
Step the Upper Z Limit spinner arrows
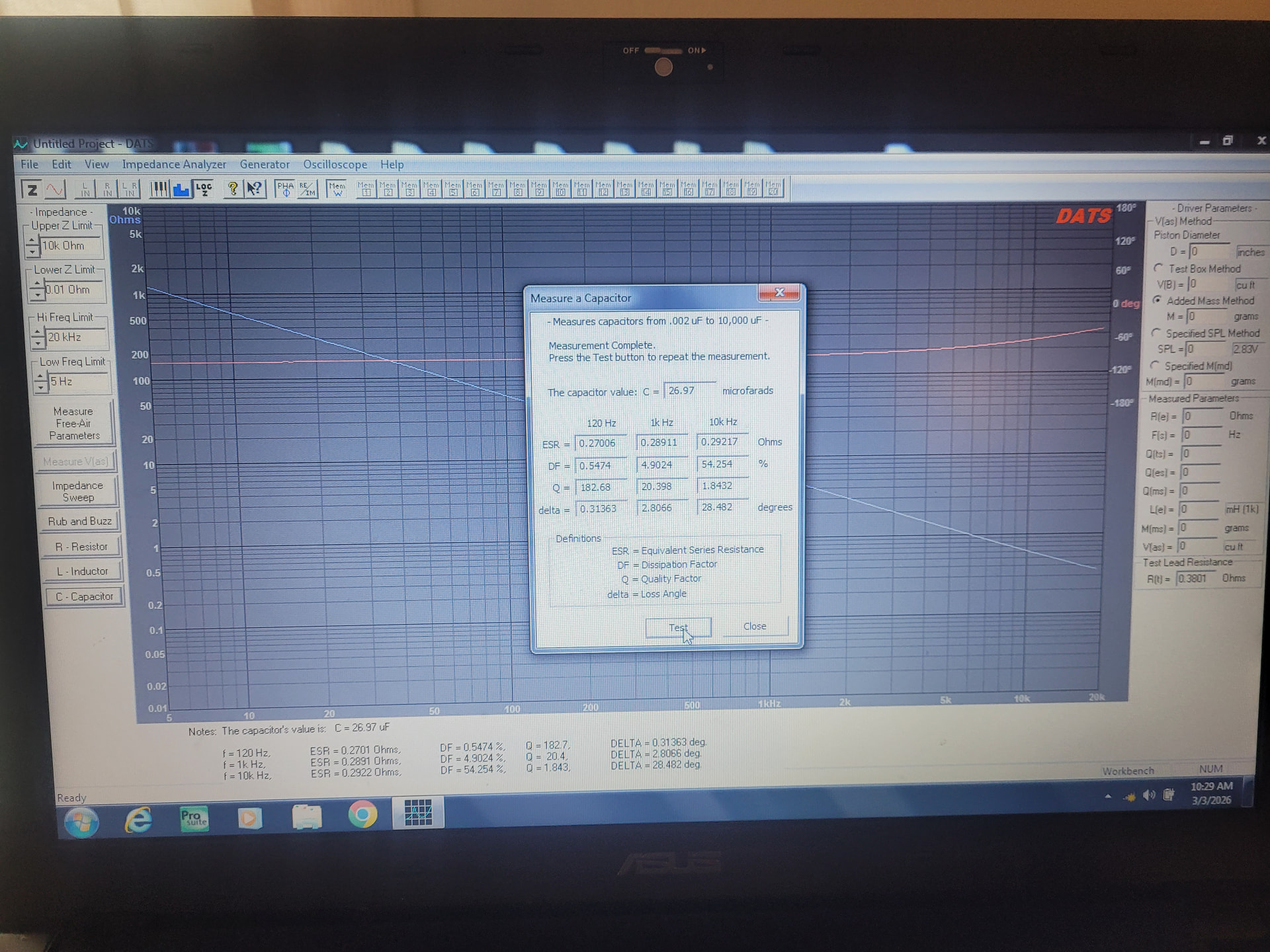(32, 247)
